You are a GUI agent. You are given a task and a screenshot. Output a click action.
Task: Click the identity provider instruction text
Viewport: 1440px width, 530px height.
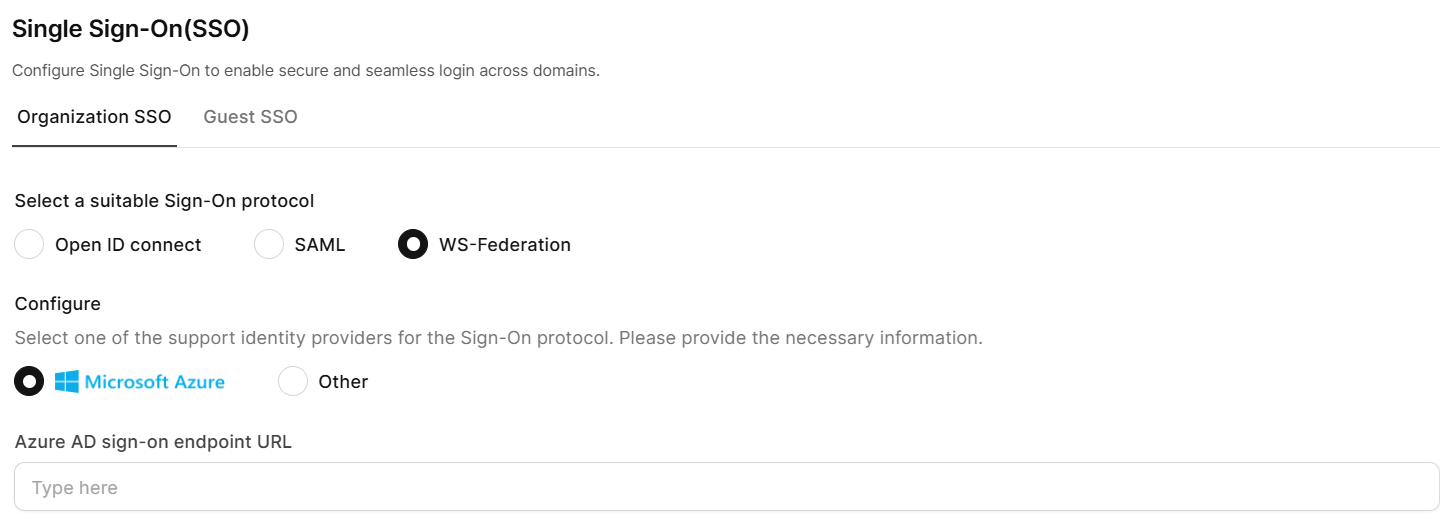pyautogui.click(x=498, y=338)
